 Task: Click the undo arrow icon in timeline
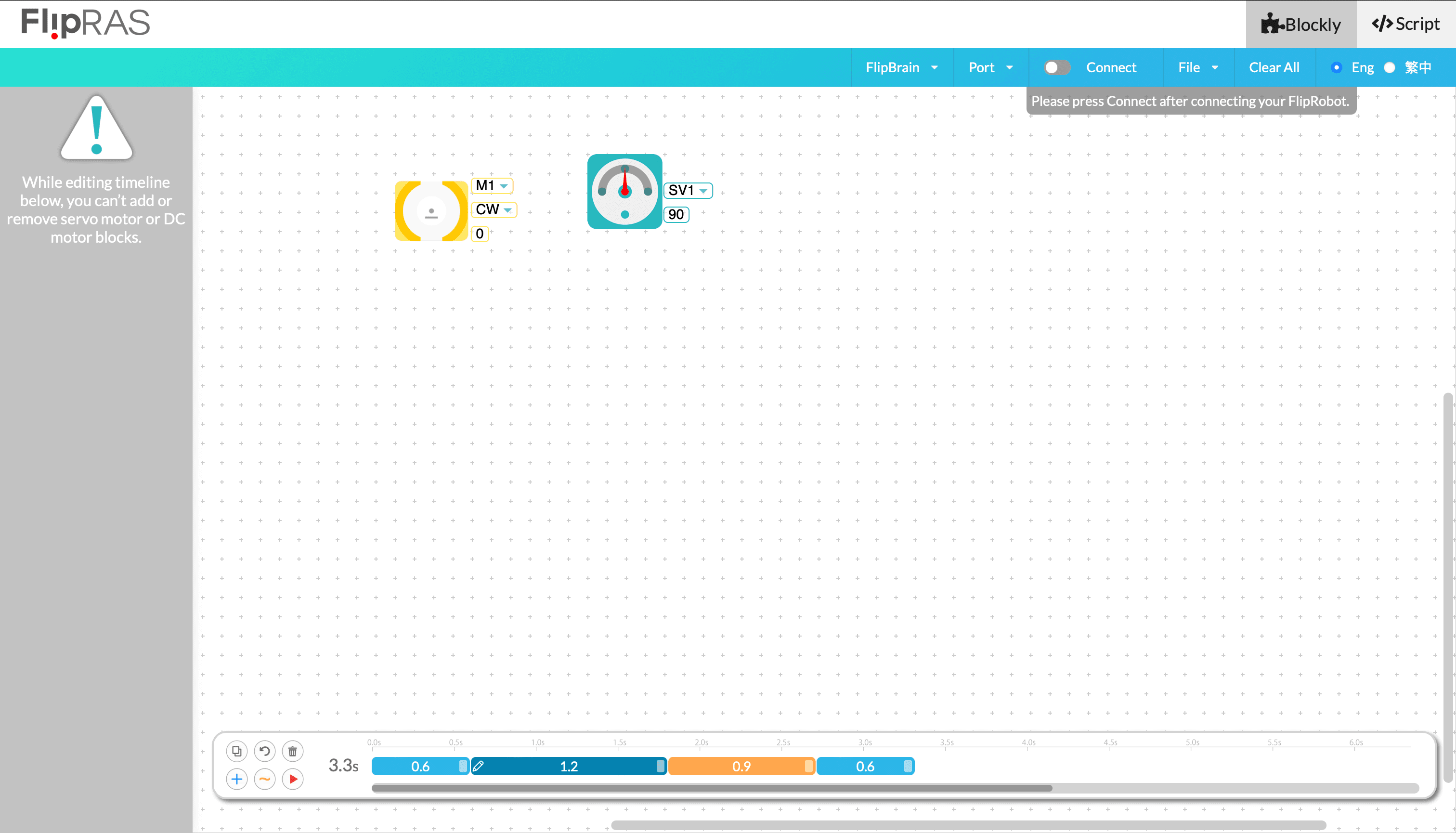click(264, 751)
